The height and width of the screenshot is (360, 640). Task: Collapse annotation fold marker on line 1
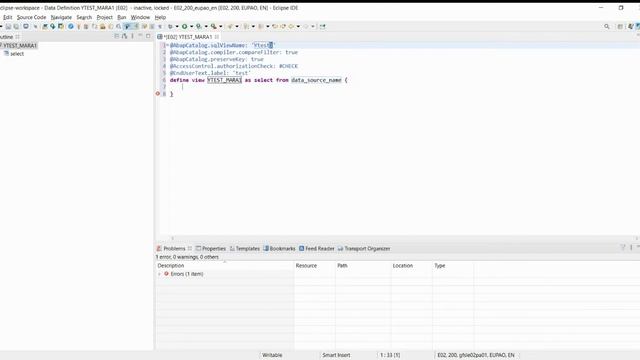coord(167,45)
